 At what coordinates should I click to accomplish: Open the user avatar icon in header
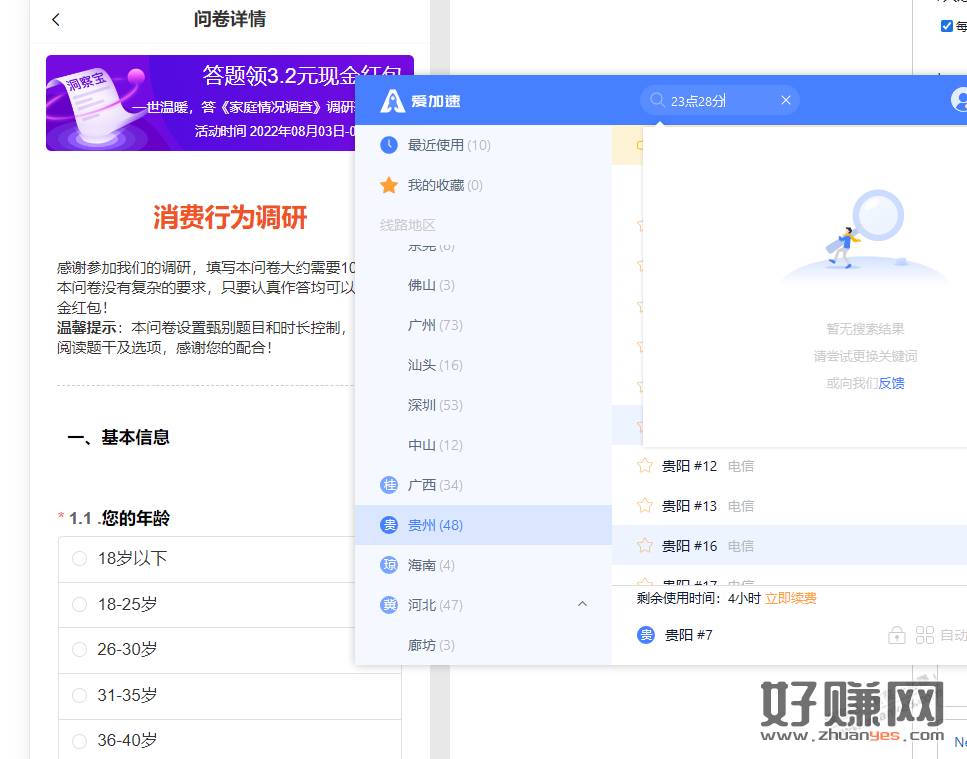959,100
